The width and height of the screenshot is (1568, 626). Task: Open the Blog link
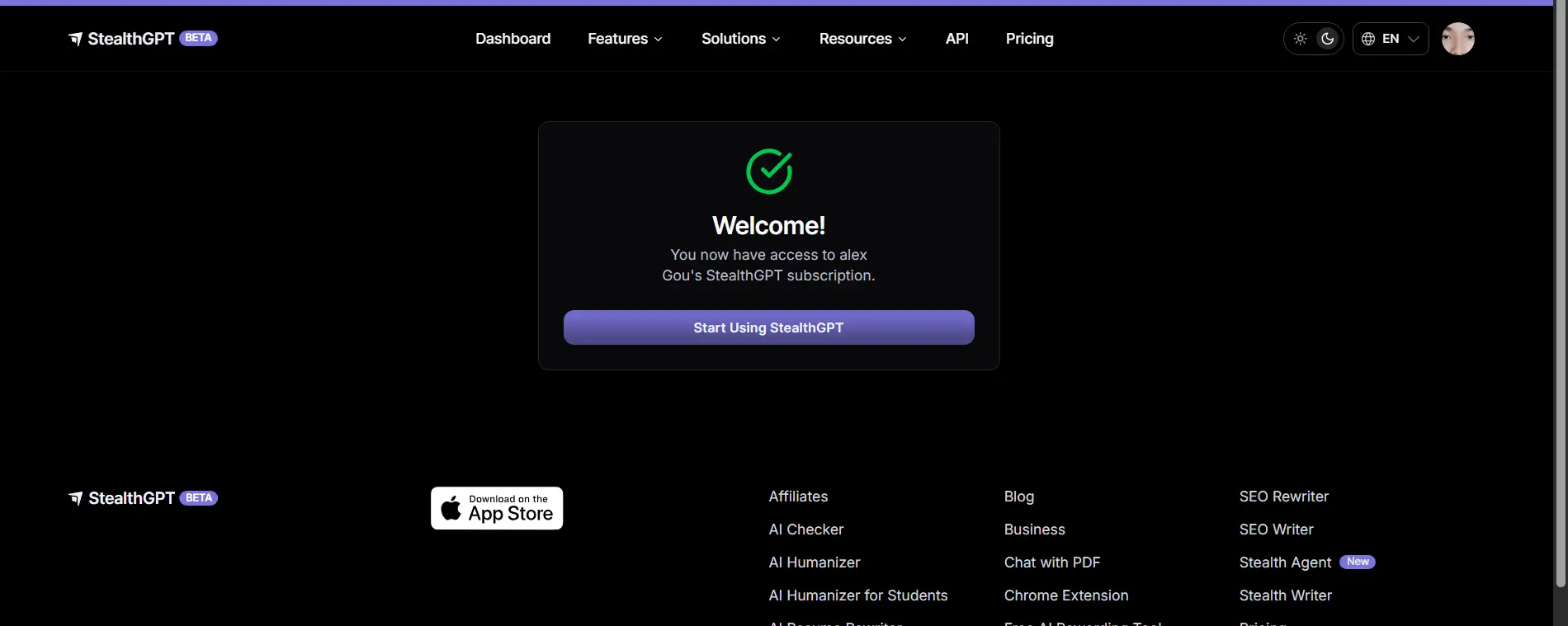(1019, 497)
